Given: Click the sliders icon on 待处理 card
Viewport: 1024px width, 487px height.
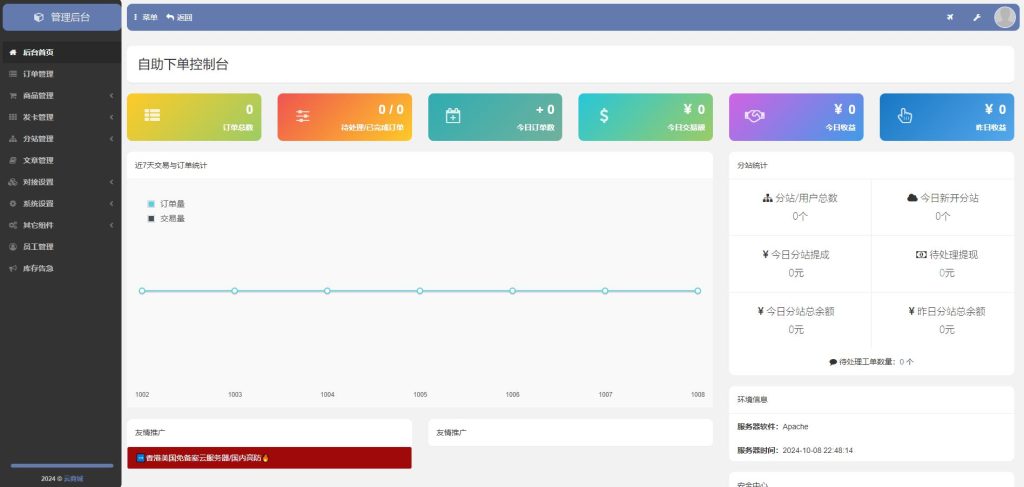Looking at the screenshot, I should click(x=303, y=115).
